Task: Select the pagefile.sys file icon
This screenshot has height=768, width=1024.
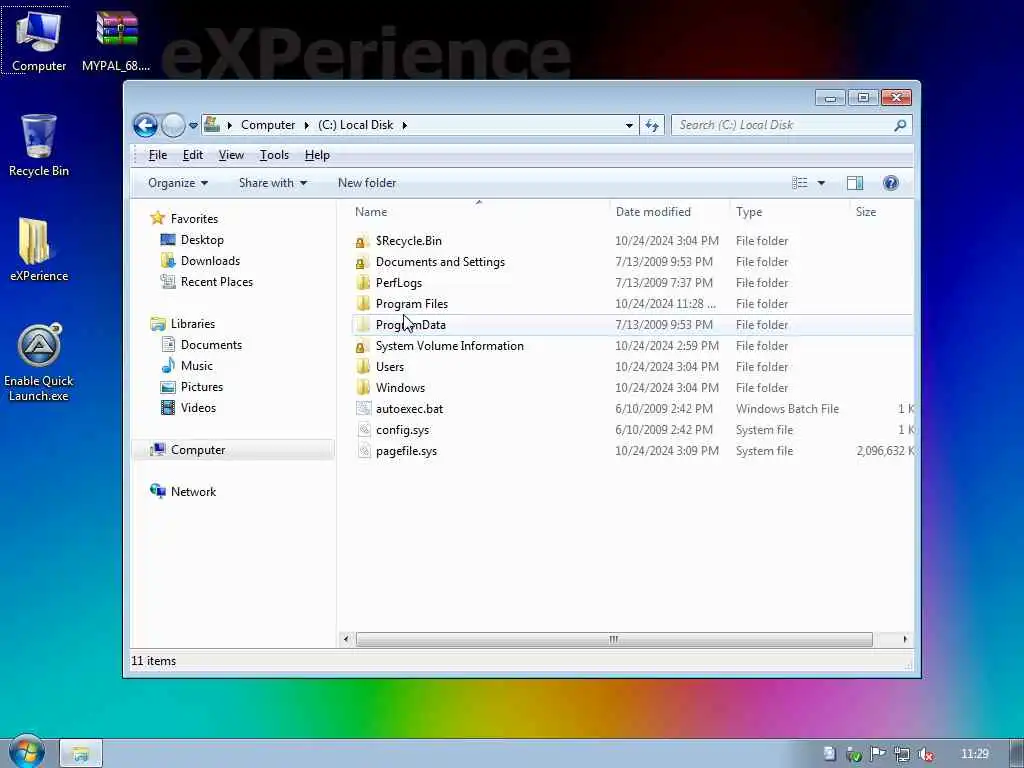Action: (x=364, y=451)
